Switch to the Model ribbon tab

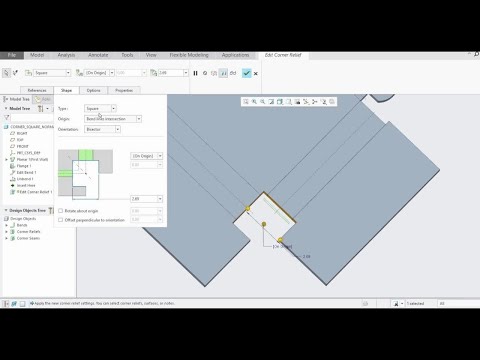point(37,55)
